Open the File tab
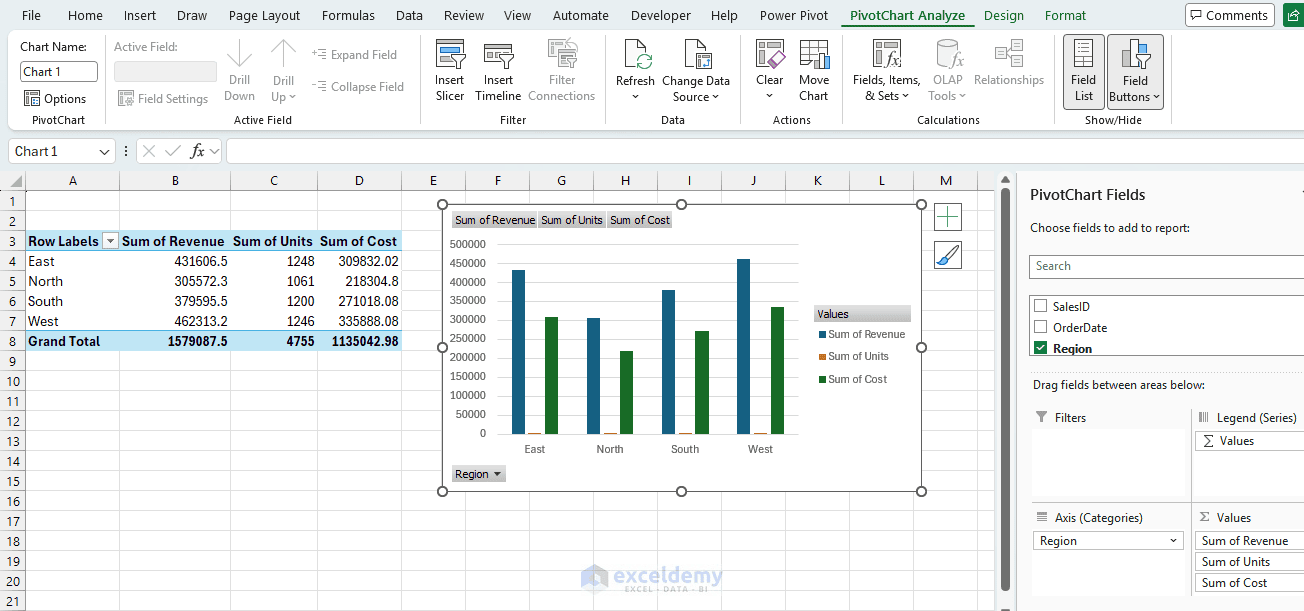1304x611 pixels. [x=31, y=15]
